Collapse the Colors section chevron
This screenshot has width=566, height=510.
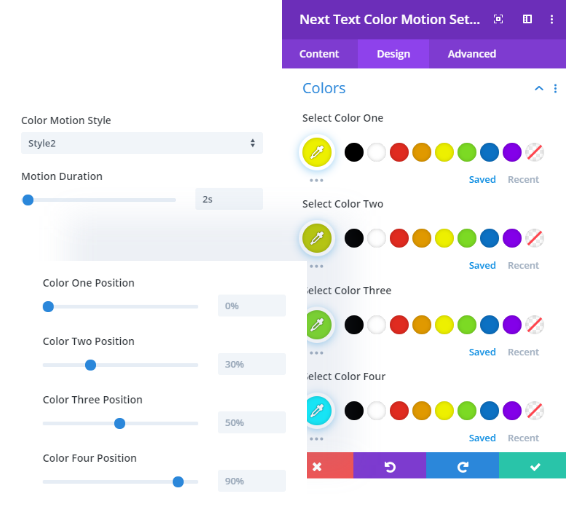(x=539, y=88)
